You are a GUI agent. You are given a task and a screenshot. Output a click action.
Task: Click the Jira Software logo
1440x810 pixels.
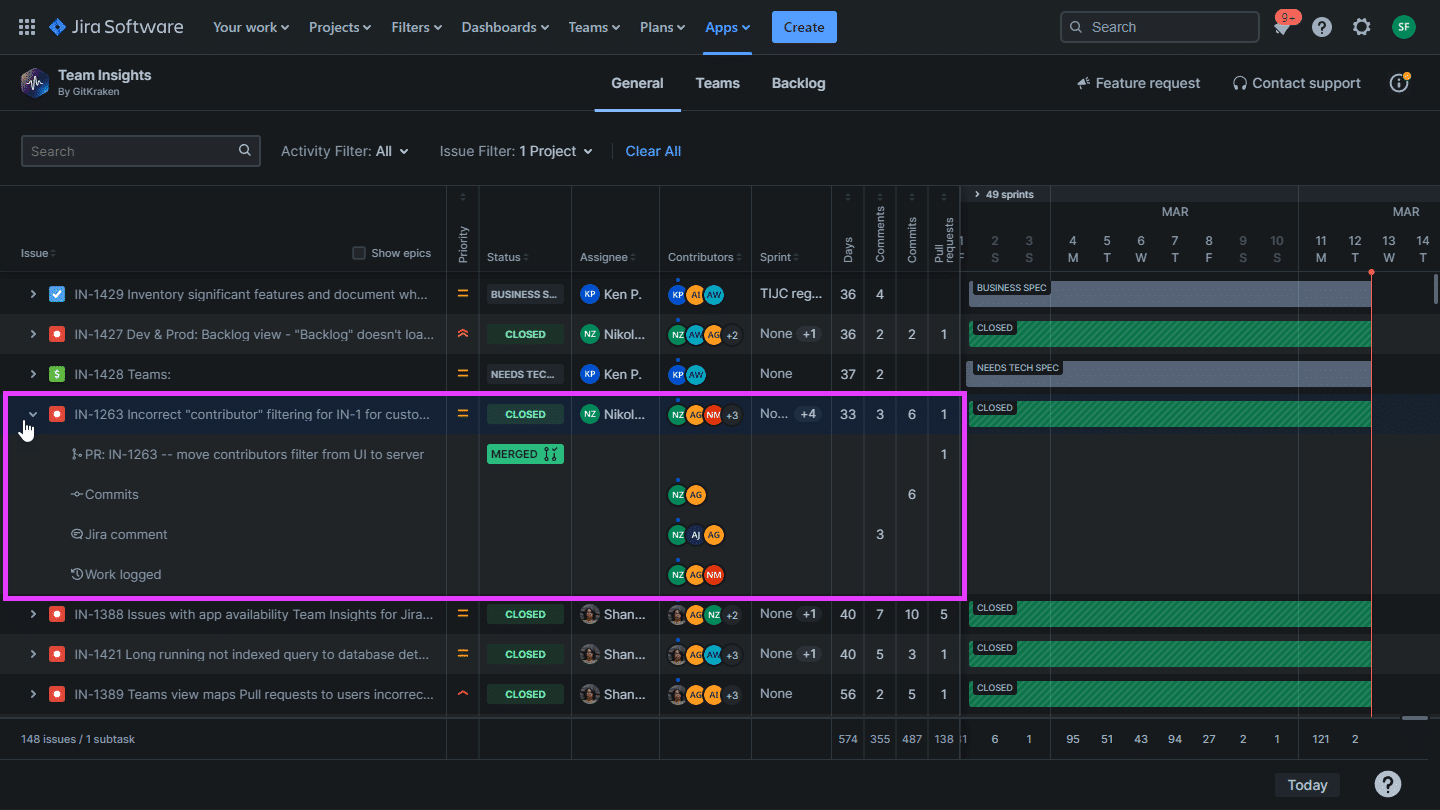pos(116,27)
